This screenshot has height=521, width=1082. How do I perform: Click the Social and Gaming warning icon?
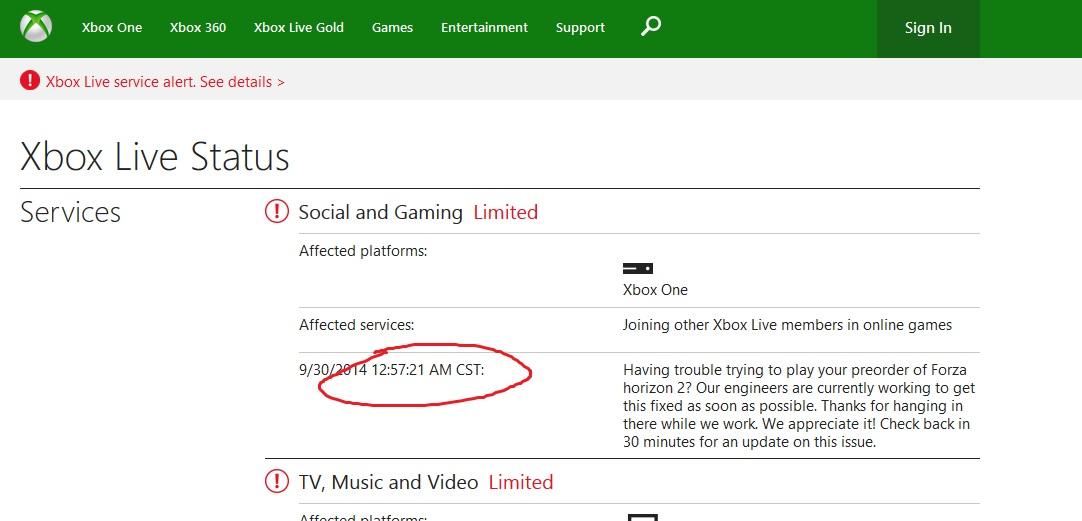click(276, 212)
